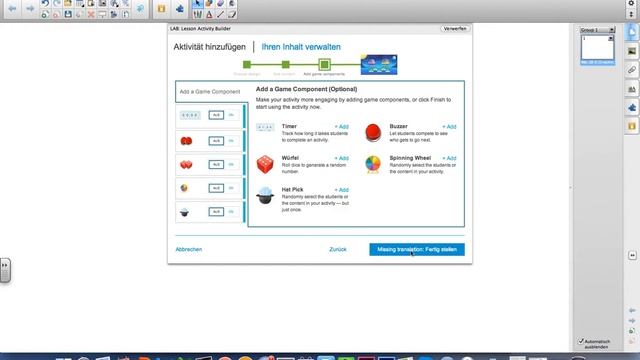Image resolution: width=640 pixels, height=360 pixels.
Task: Click the gear settings icon top right
Action: click(631, 4)
